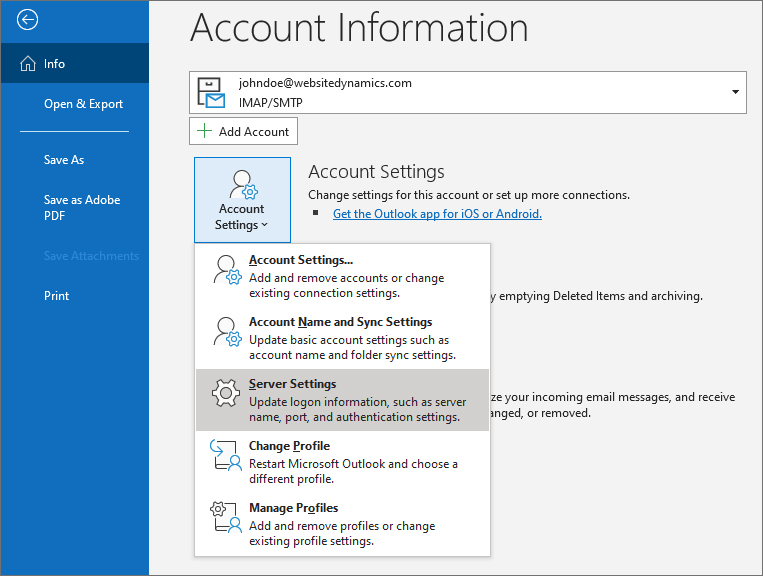Click the Info home icon
Screen dimensions: 763x576
click(x=28, y=63)
